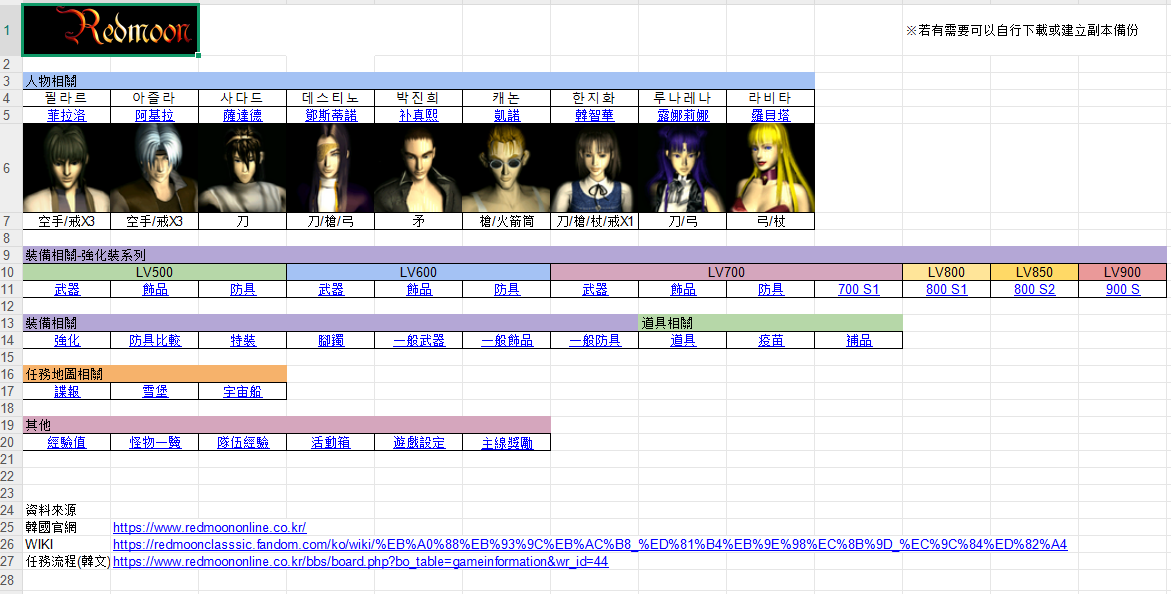Viewport: 1171px width, 594px height.
Task: Open the gameinformation board.php quest link
Action: pyautogui.click(x=361, y=561)
